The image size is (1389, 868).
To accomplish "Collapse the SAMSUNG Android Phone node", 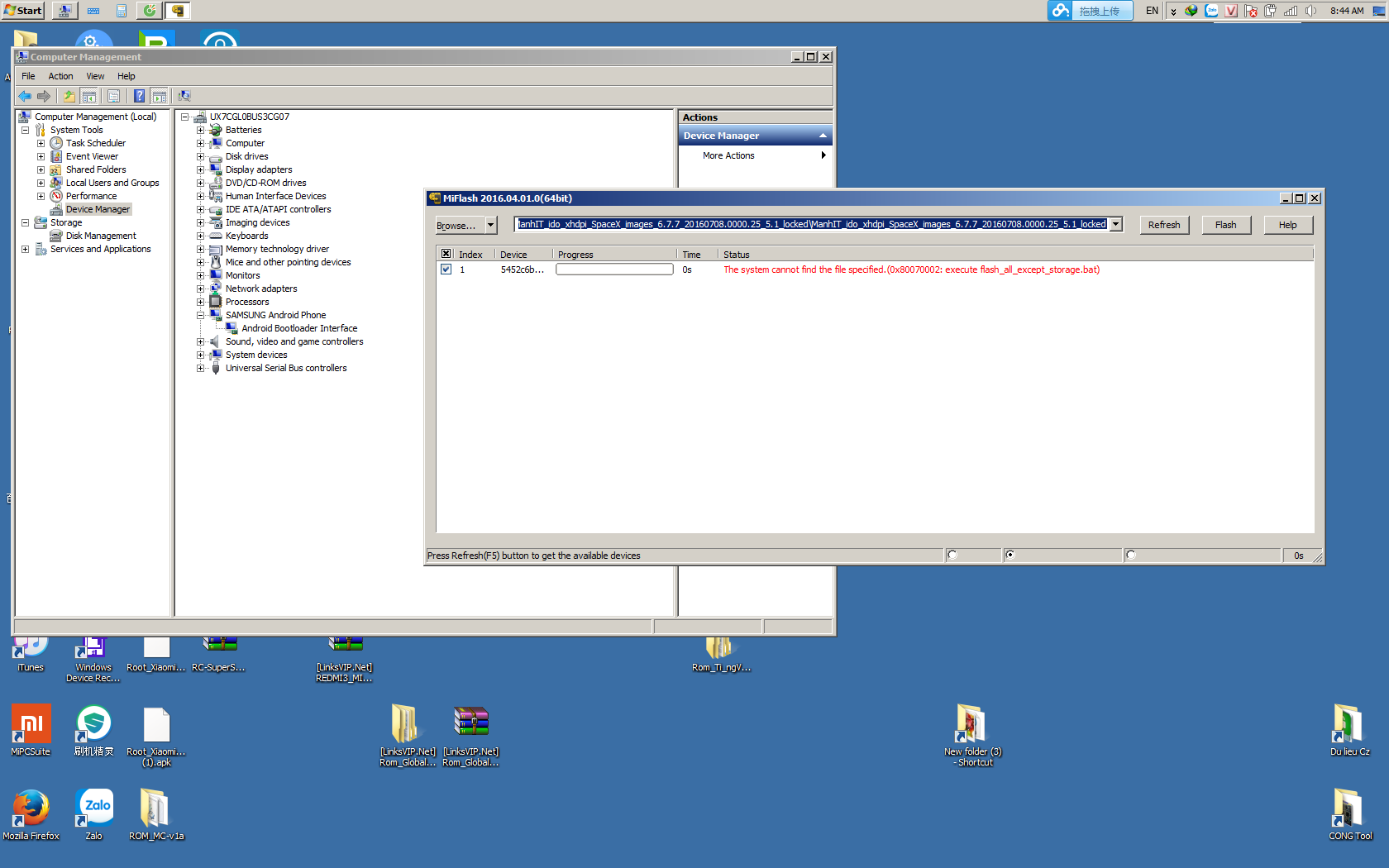I will click(x=200, y=315).
